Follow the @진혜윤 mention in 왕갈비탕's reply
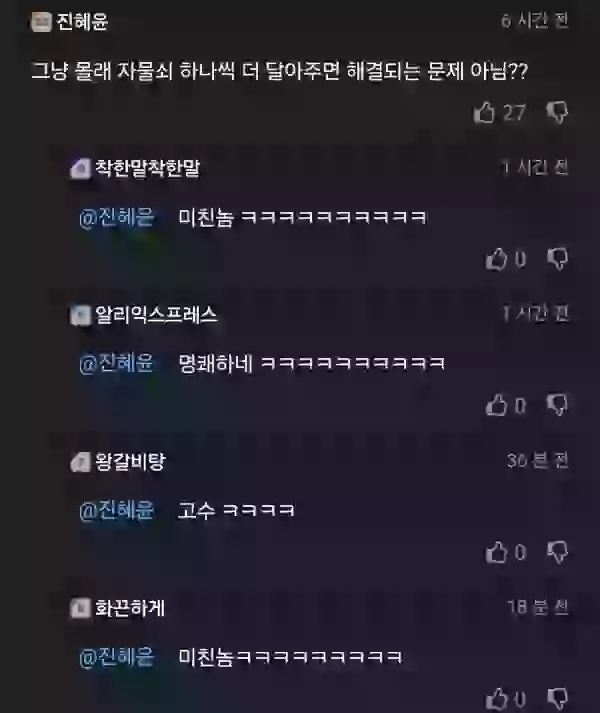 tap(117, 510)
